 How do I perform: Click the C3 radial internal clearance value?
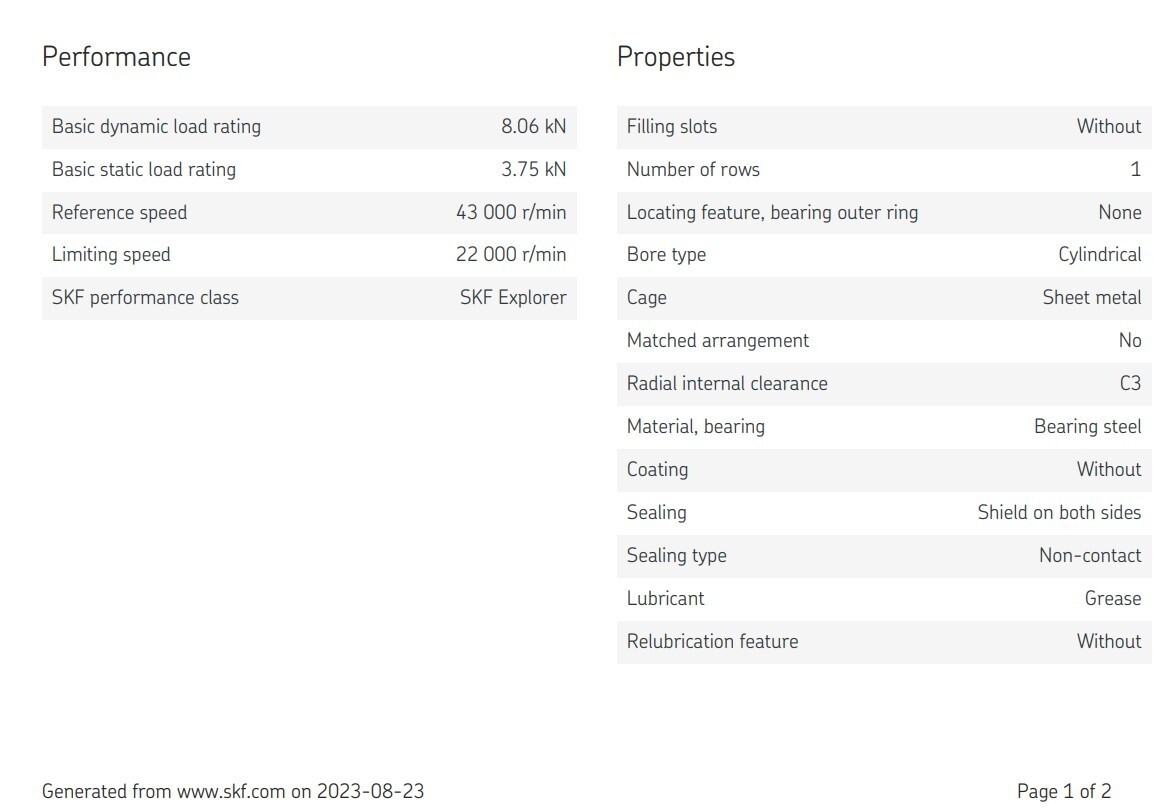coord(1130,383)
